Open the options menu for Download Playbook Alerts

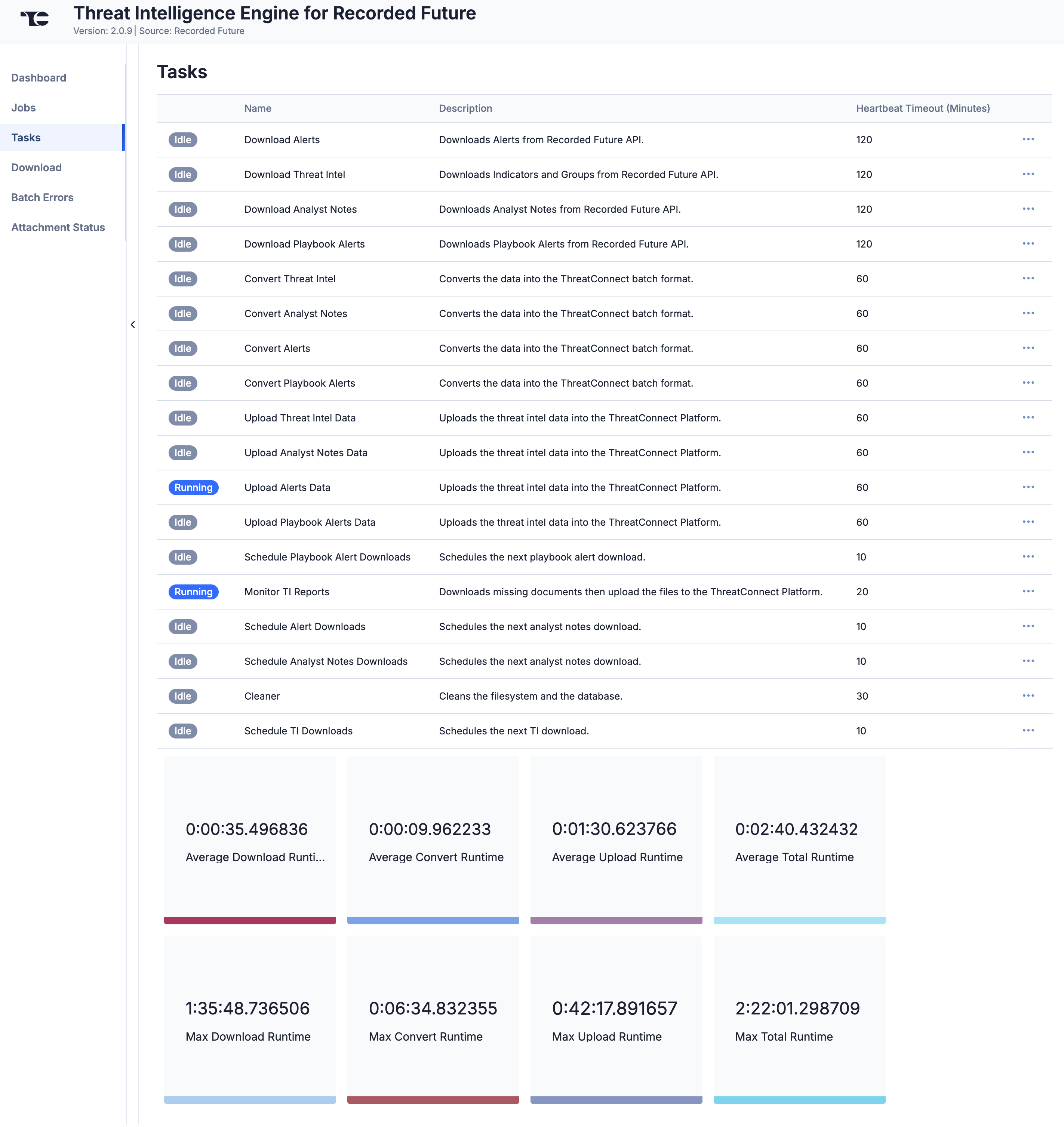1028,244
